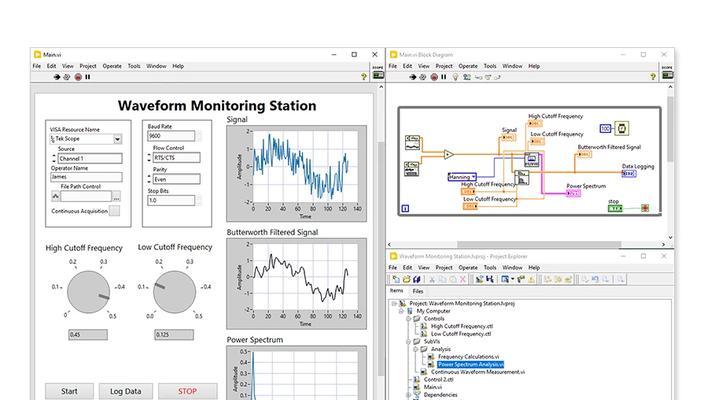The width and height of the screenshot is (704, 400).
Task: Run the VI from Block Diagram toolbar
Action: click(x=413, y=77)
